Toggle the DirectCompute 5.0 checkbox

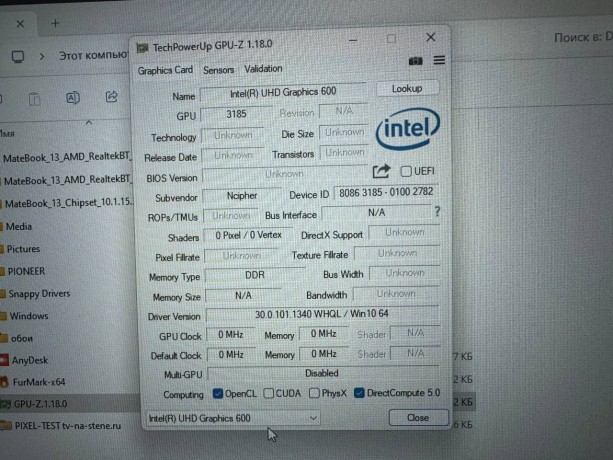359,392
